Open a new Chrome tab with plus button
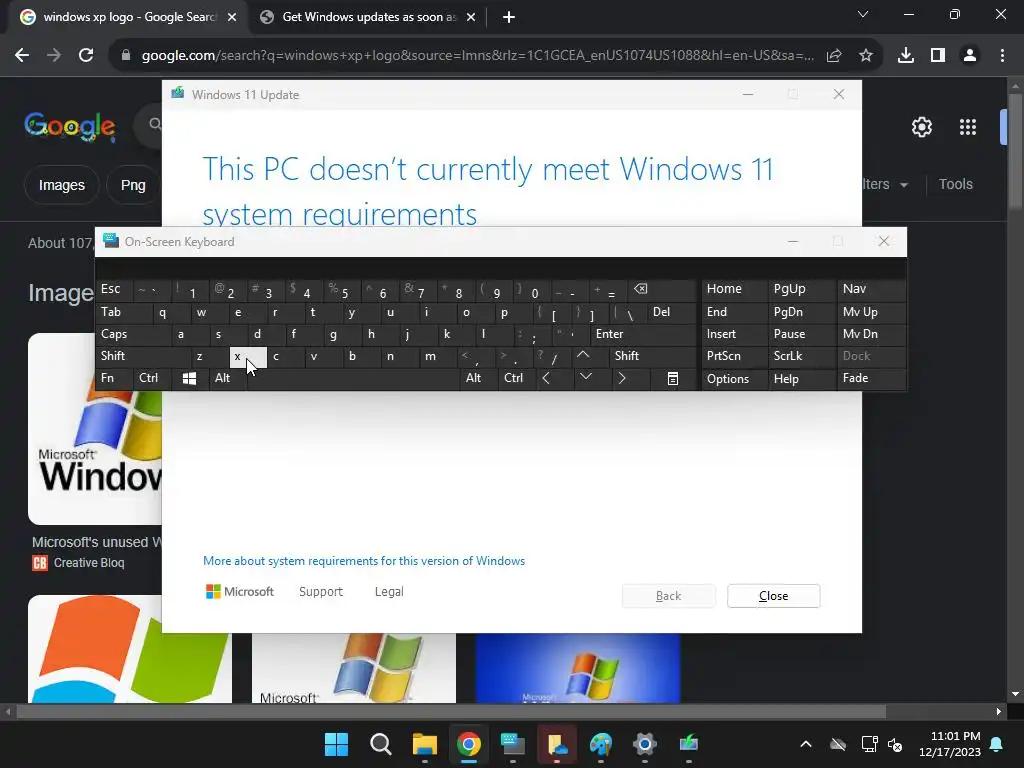 tap(509, 17)
